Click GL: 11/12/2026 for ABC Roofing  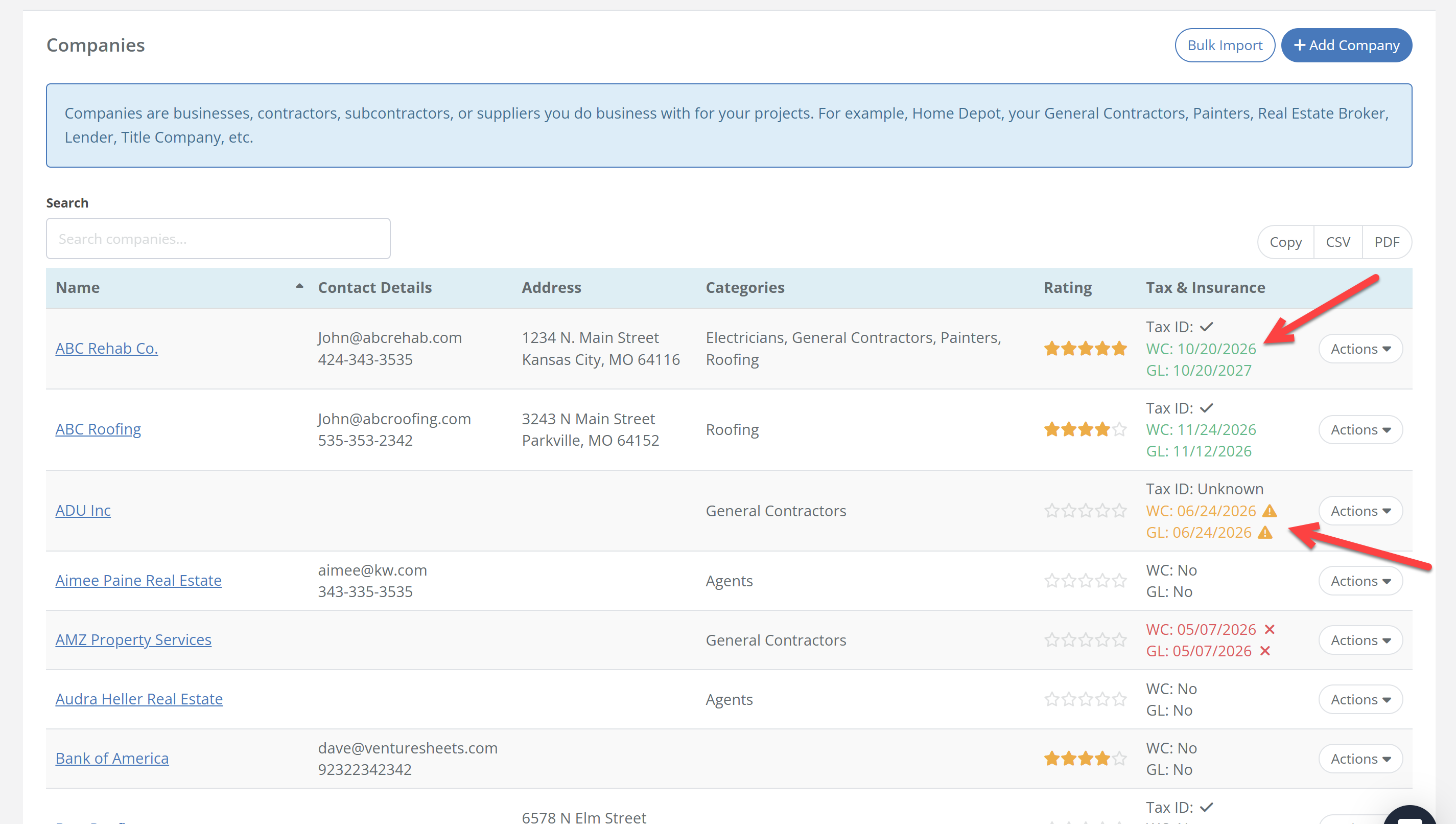coord(1199,452)
